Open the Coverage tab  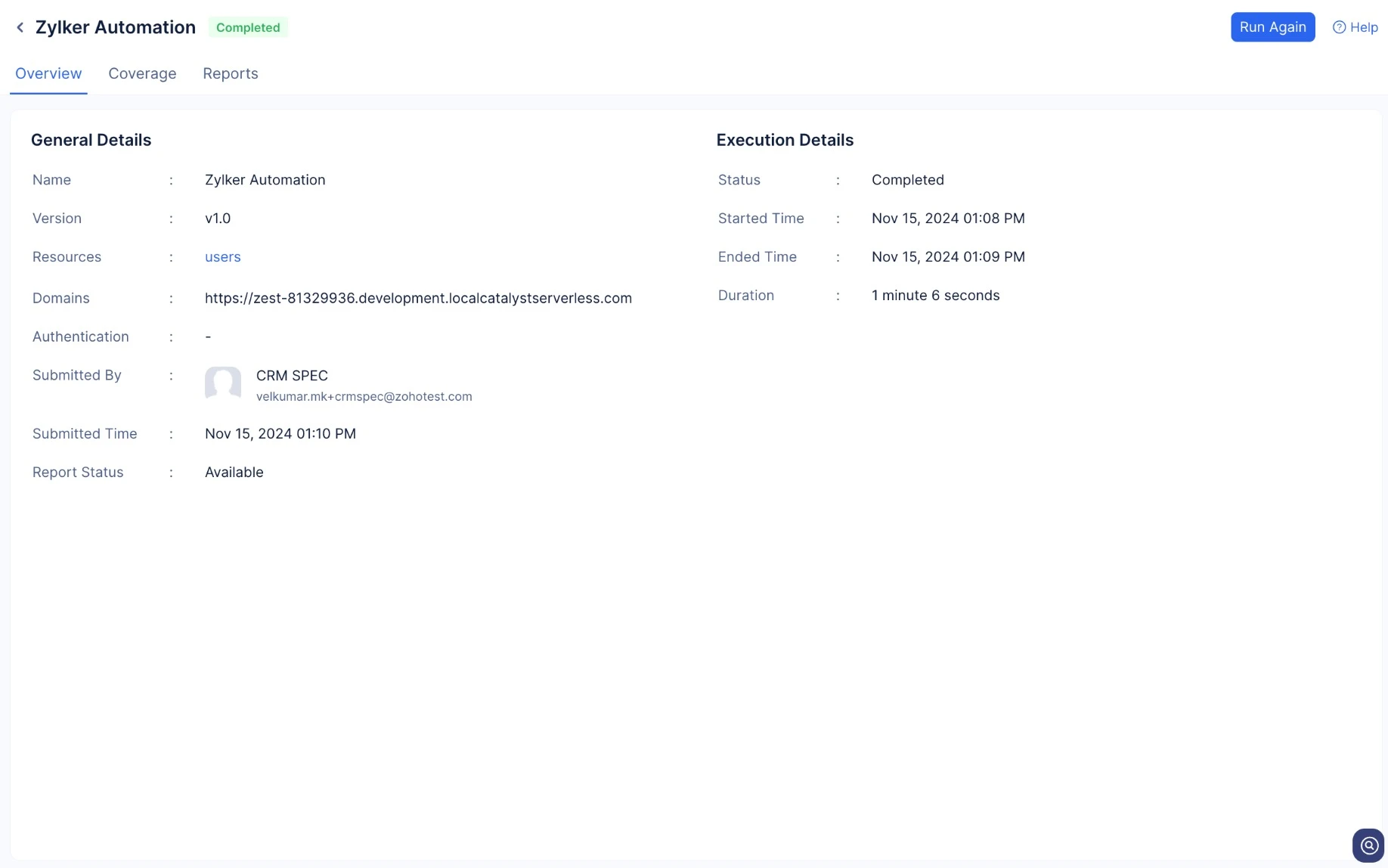142,73
